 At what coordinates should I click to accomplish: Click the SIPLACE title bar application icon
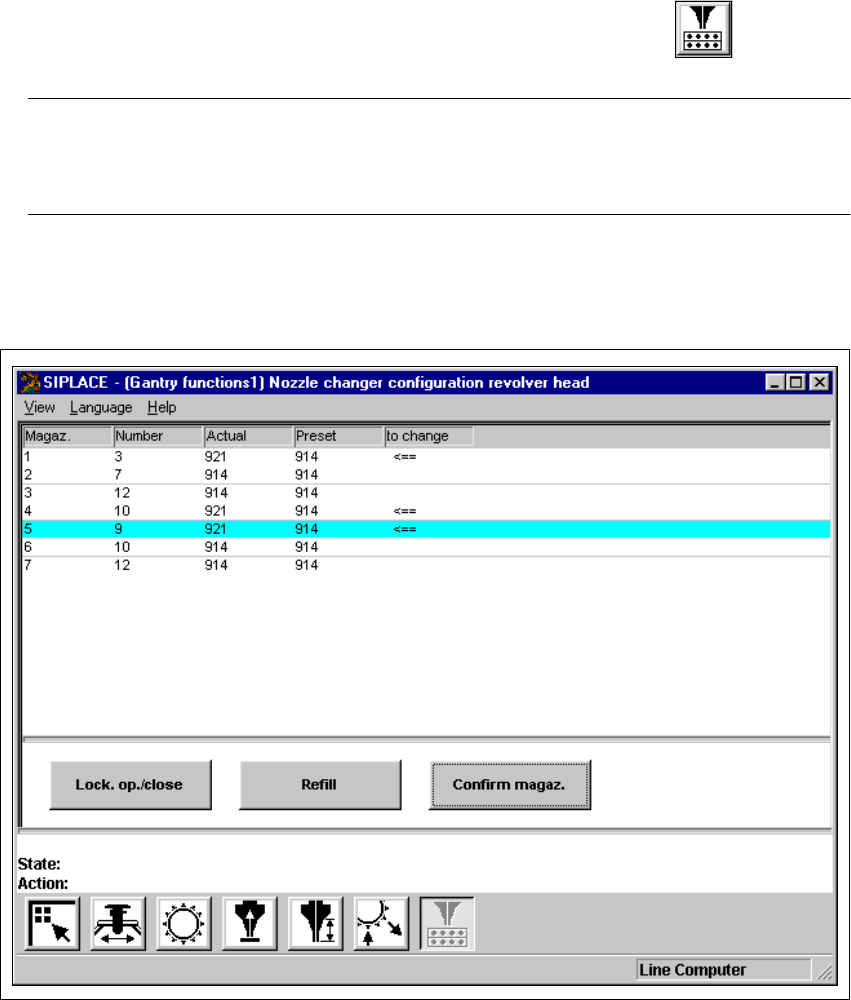click(x=29, y=382)
